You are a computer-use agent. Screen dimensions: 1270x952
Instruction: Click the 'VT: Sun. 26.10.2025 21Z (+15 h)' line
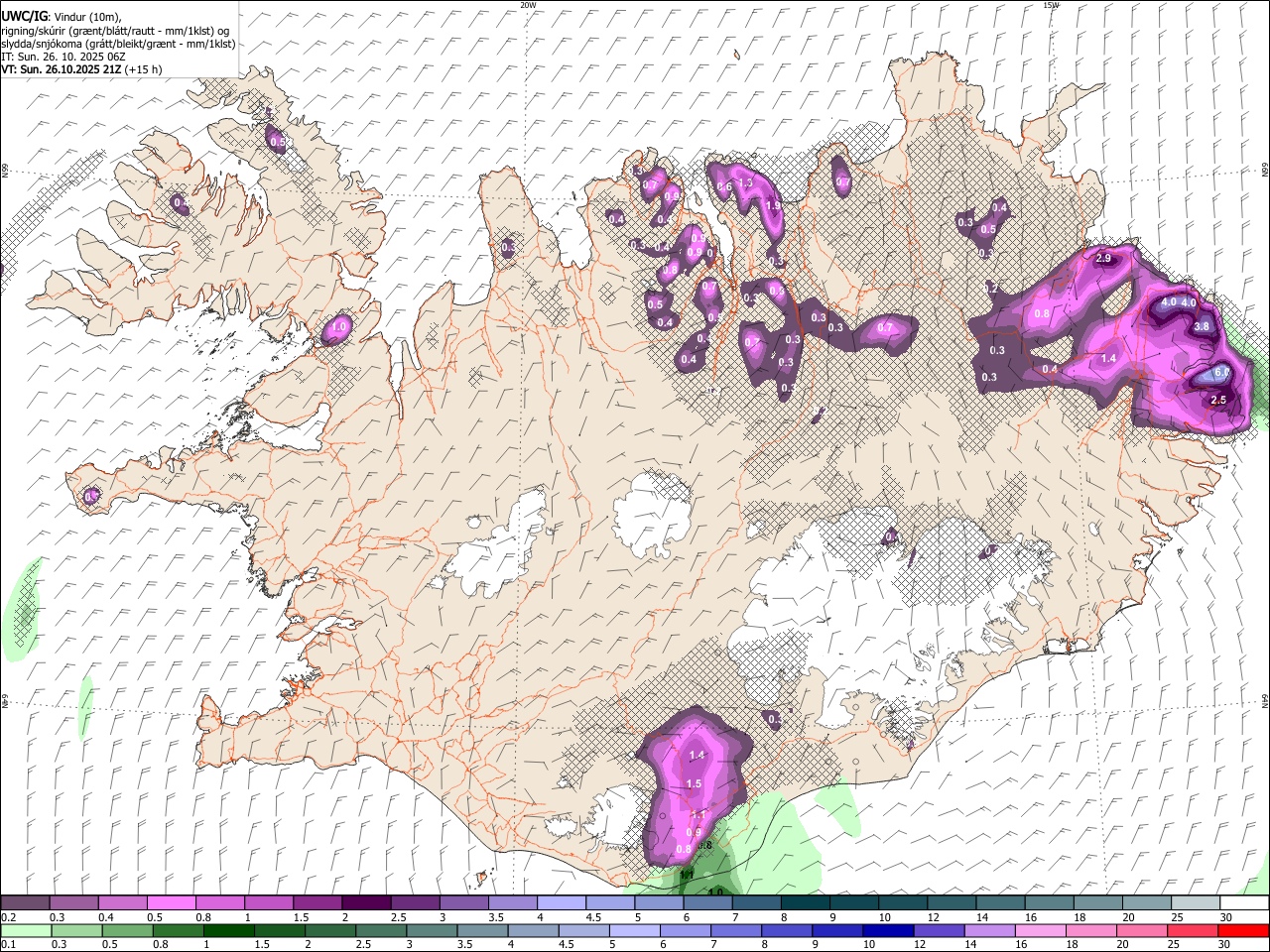click(81, 69)
